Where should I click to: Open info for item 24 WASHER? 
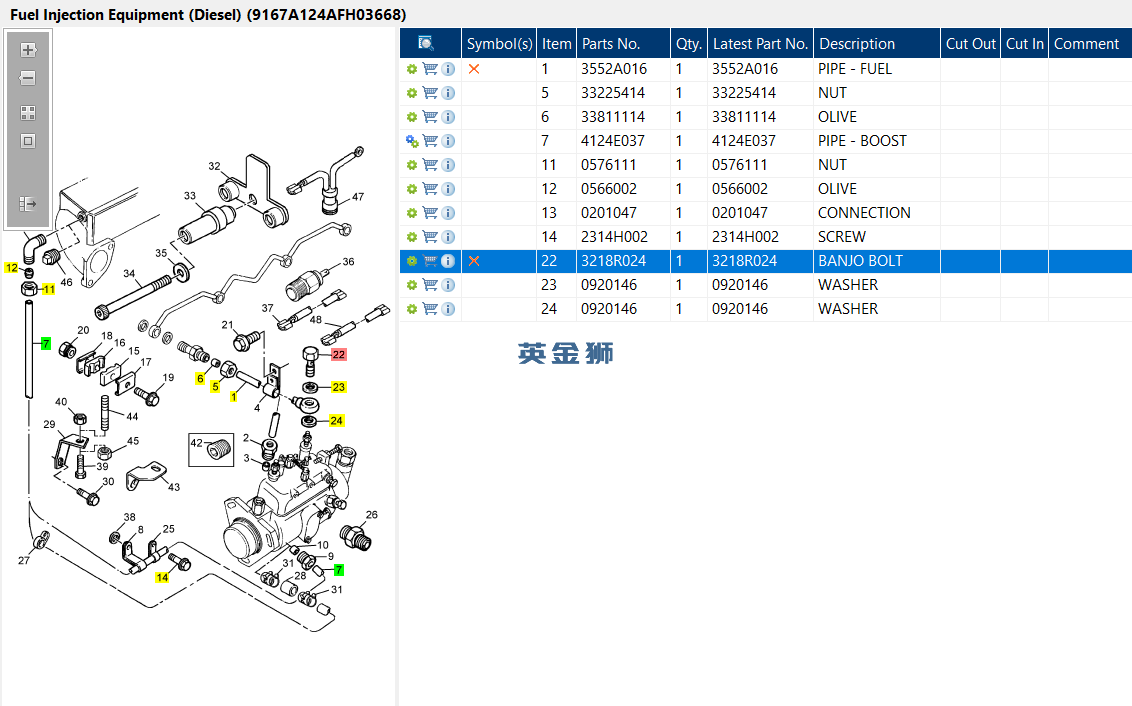click(x=448, y=309)
